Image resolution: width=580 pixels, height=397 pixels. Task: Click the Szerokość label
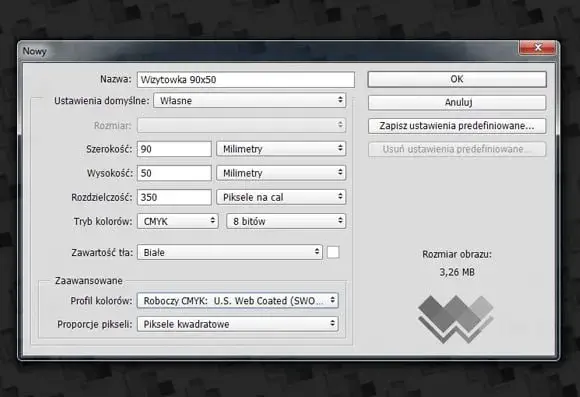tap(109, 149)
